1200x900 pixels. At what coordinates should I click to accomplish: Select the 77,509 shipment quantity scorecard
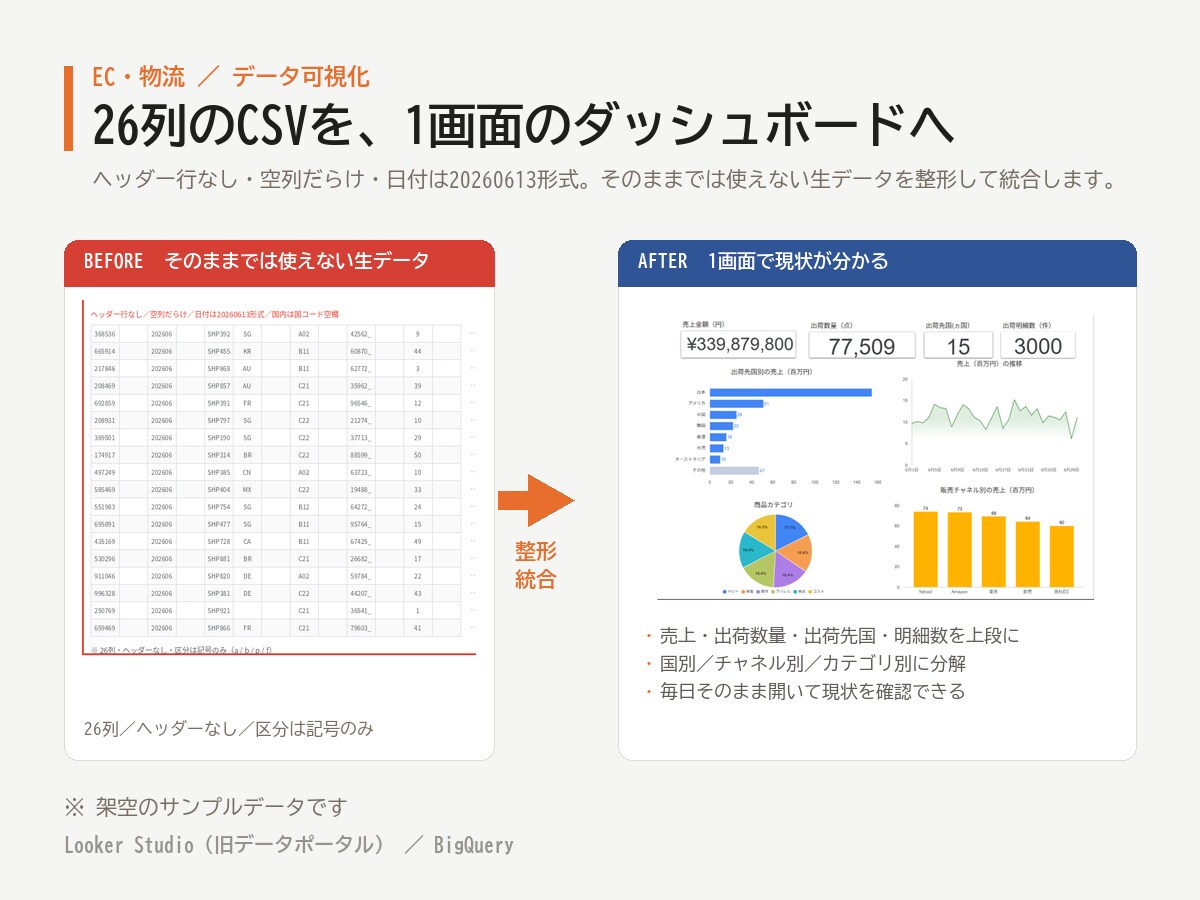(x=862, y=346)
